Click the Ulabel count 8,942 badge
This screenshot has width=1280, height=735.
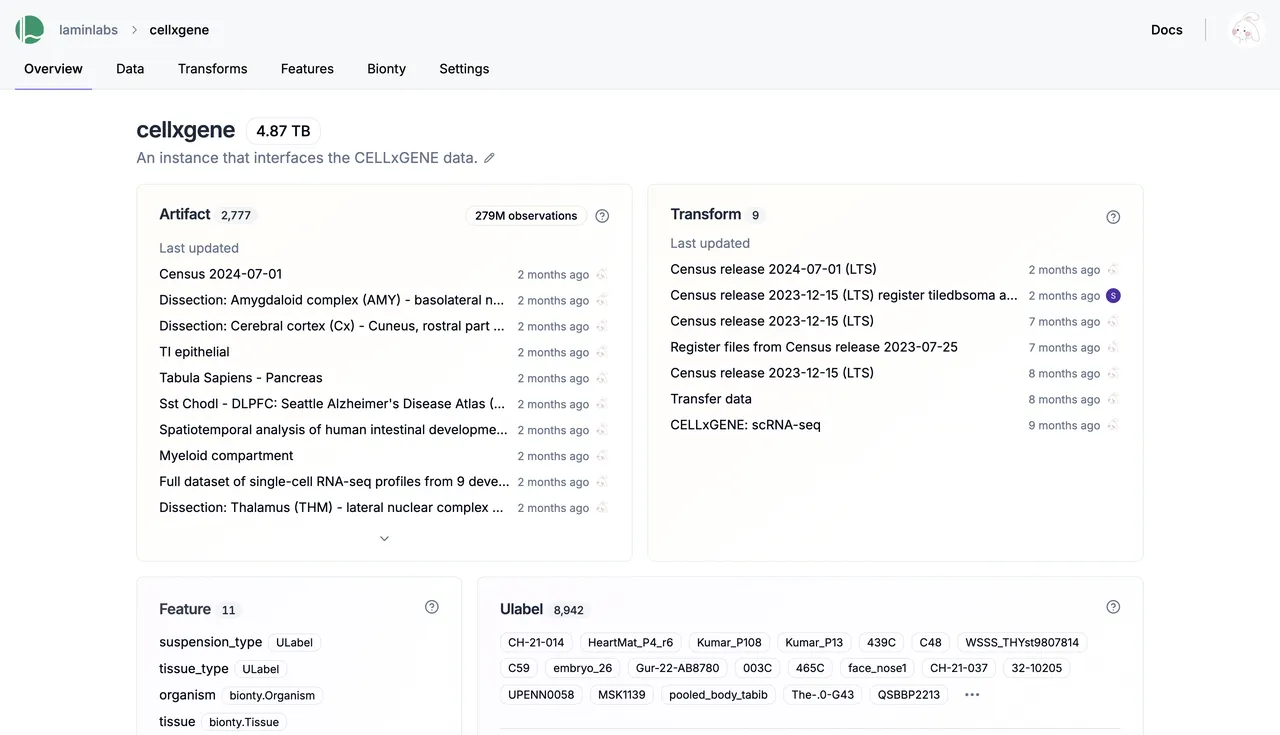(x=568, y=610)
